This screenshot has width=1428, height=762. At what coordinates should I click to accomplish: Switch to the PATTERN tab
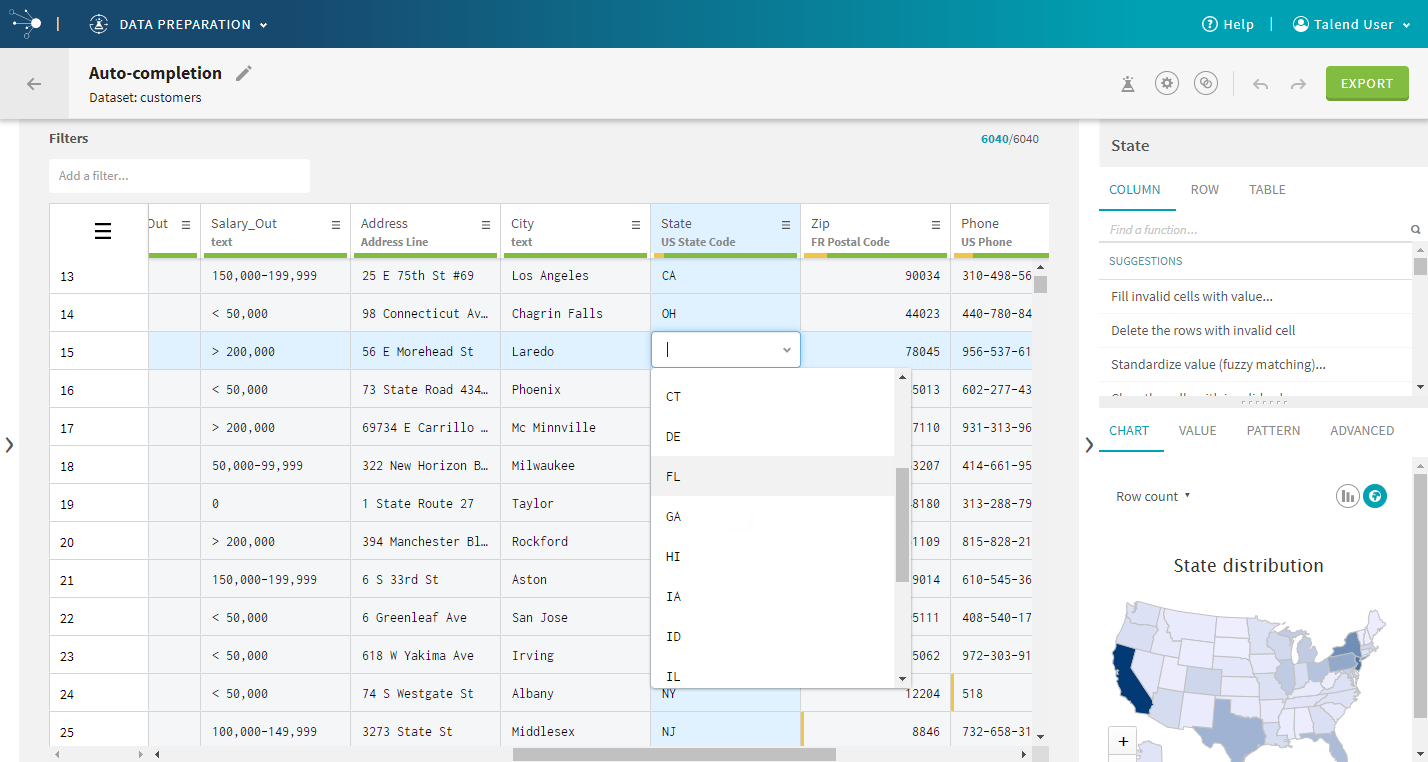tap(1273, 430)
